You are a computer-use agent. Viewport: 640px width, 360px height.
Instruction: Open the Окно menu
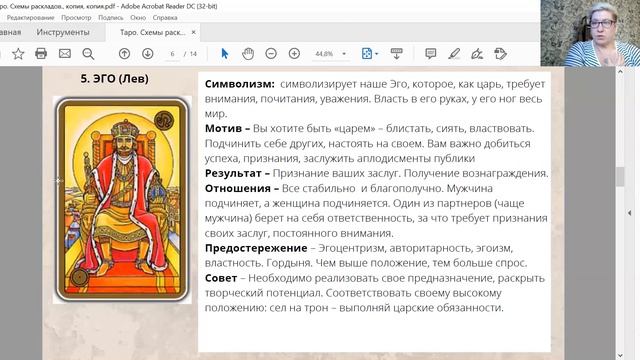(138, 18)
